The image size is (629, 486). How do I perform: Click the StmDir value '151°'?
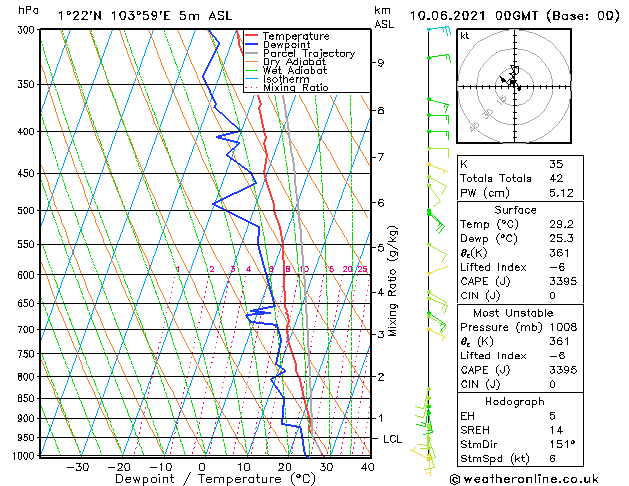point(562,444)
